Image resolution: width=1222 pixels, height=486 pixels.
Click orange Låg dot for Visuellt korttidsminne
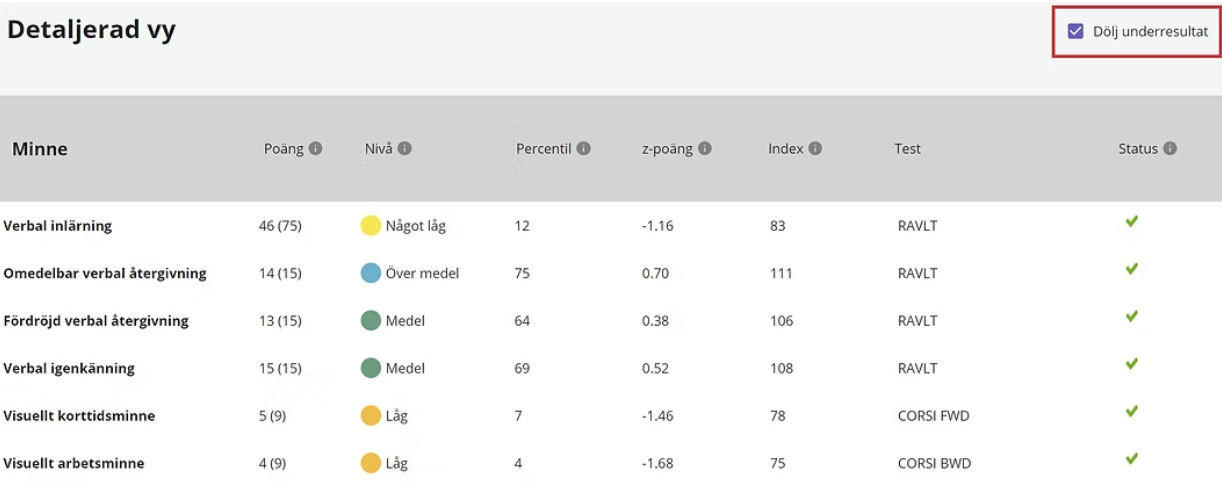pyautogui.click(x=370, y=416)
